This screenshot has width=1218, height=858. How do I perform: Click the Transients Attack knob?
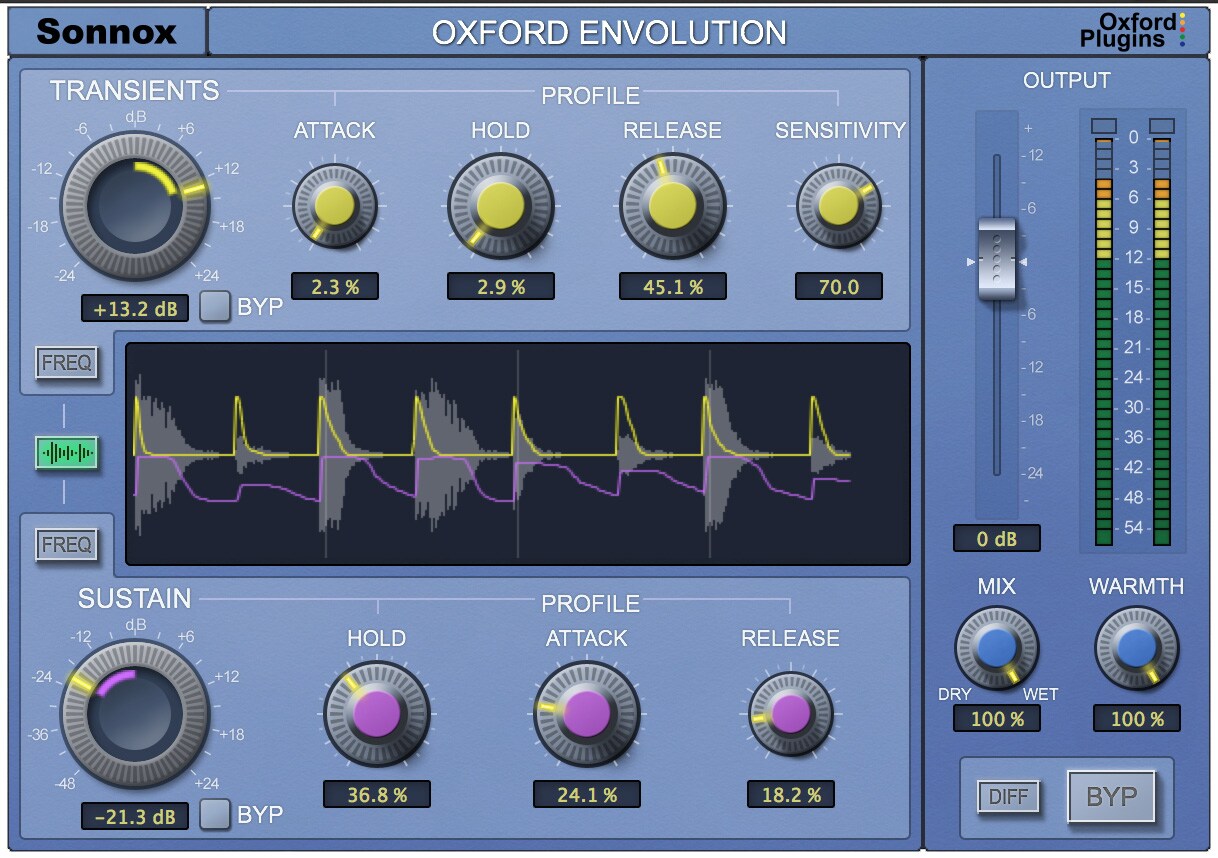tap(334, 207)
